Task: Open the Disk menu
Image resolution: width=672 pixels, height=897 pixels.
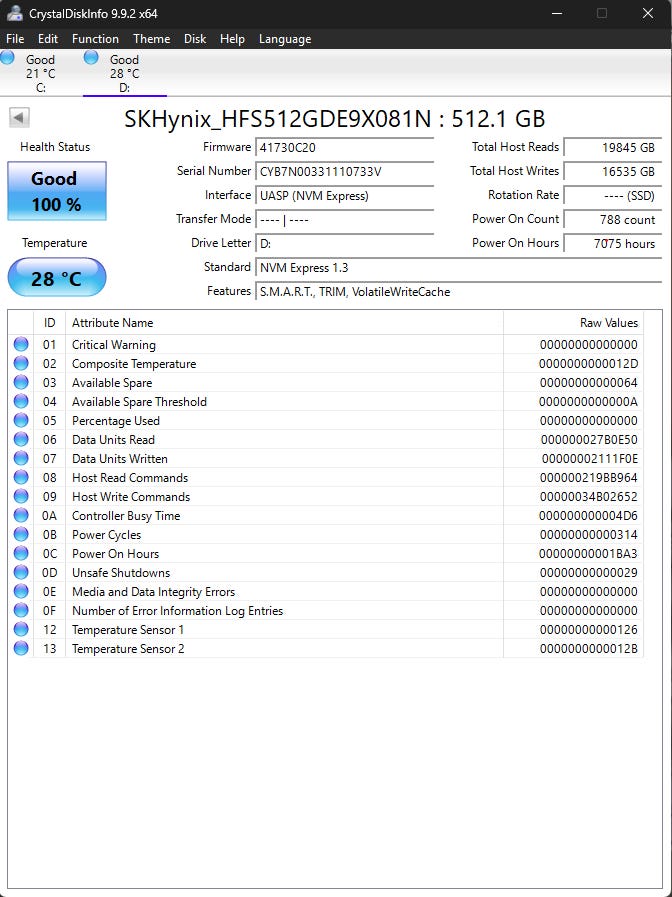Action: click(195, 39)
